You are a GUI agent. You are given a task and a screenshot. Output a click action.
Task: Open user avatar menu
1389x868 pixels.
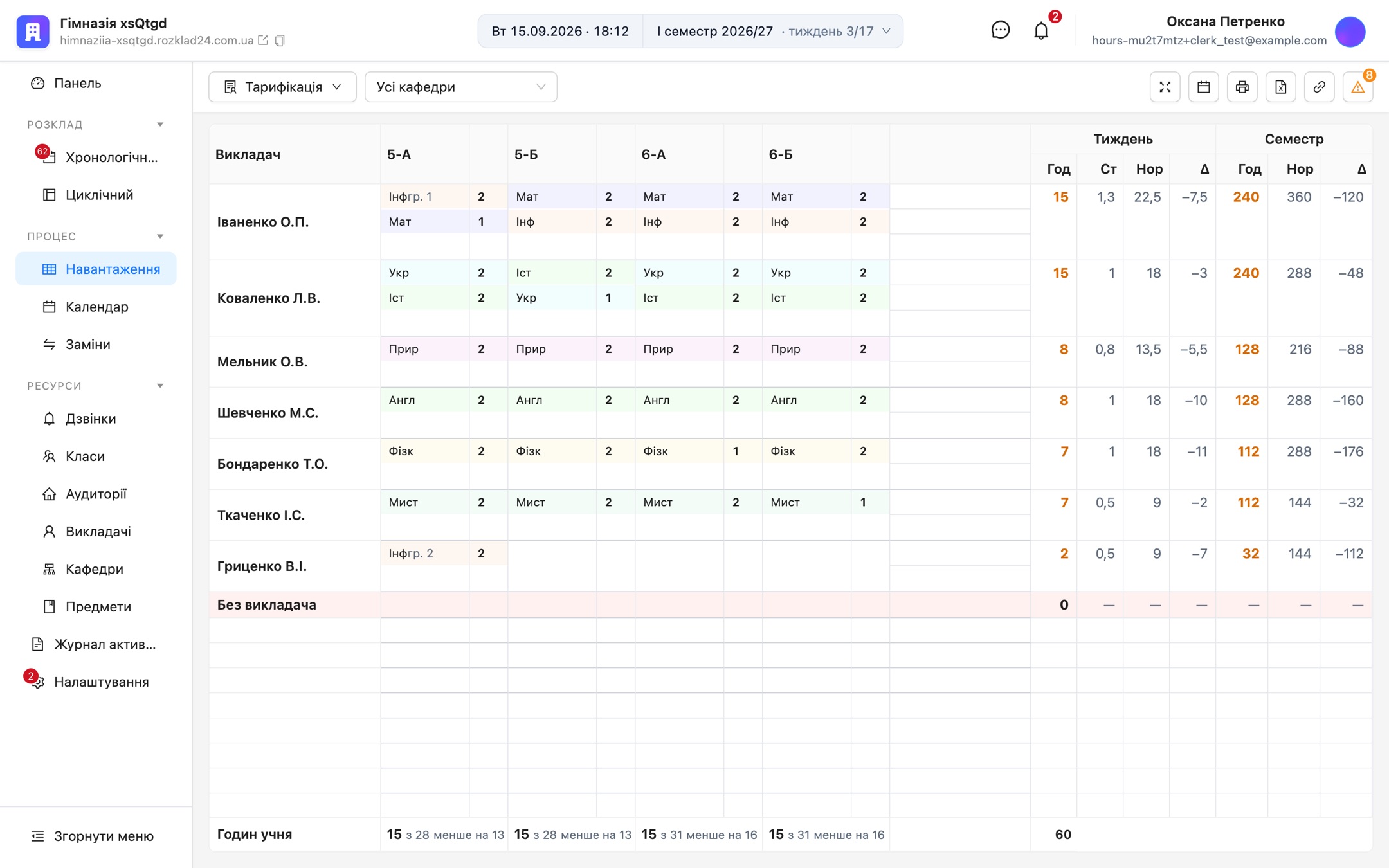coord(1350,31)
